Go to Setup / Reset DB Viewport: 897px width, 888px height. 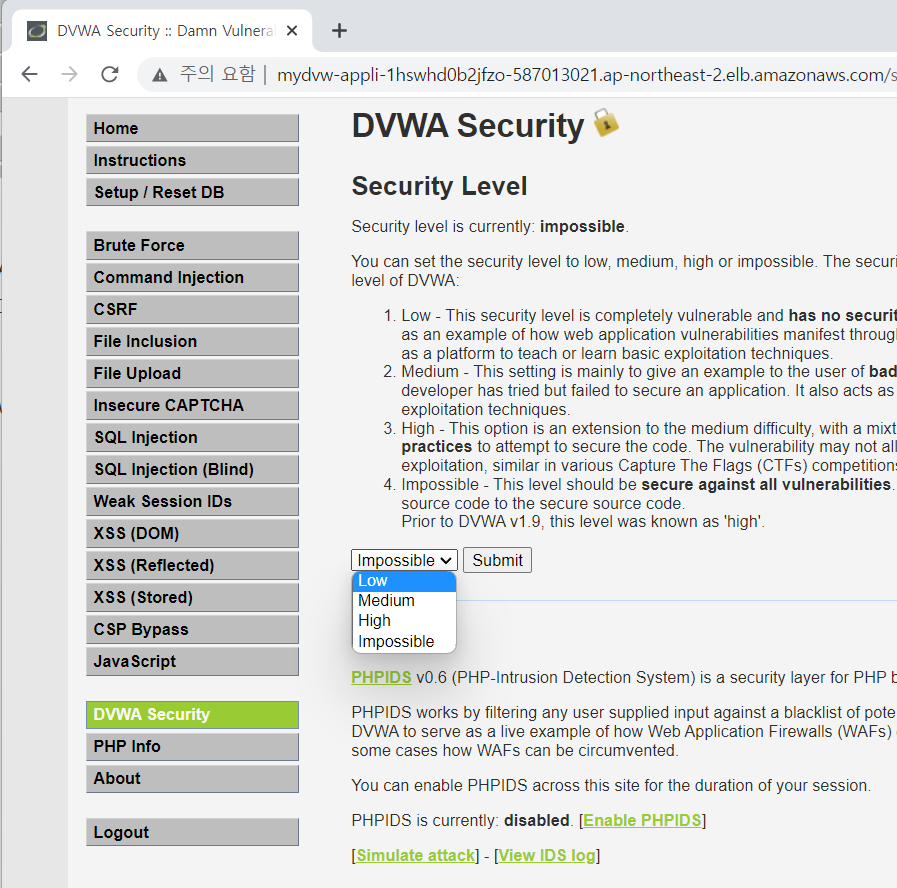[x=192, y=192]
